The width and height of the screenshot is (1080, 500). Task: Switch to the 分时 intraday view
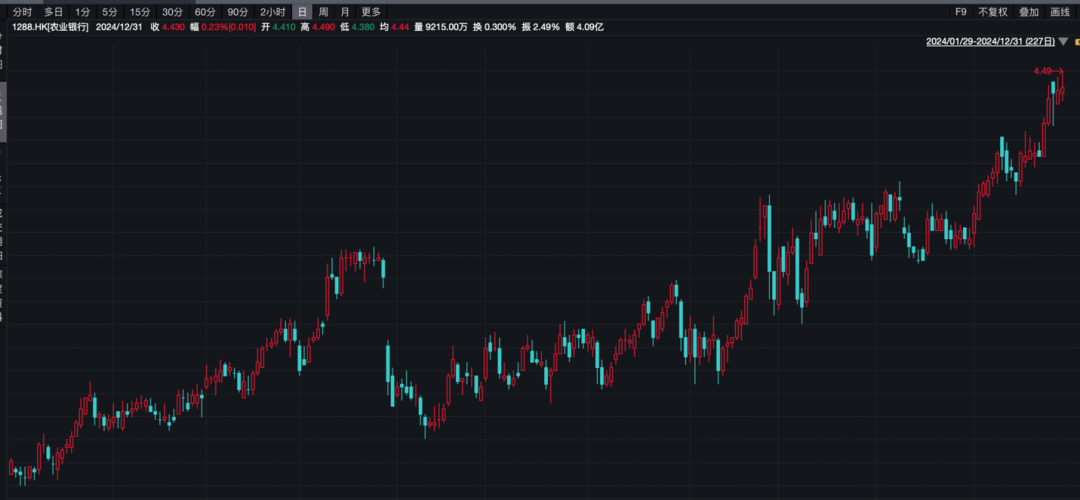[22, 12]
